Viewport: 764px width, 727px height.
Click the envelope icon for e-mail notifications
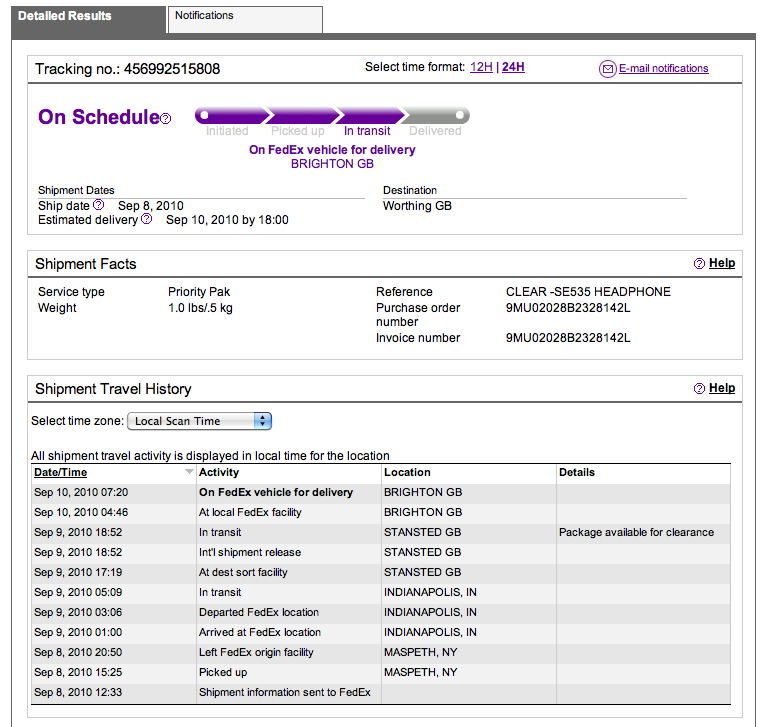607,69
